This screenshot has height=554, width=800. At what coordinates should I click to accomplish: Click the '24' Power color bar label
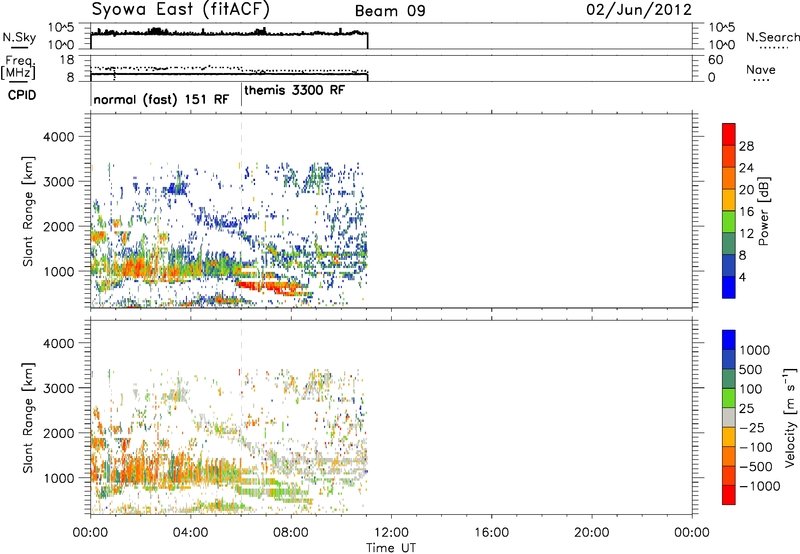tap(746, 168)
